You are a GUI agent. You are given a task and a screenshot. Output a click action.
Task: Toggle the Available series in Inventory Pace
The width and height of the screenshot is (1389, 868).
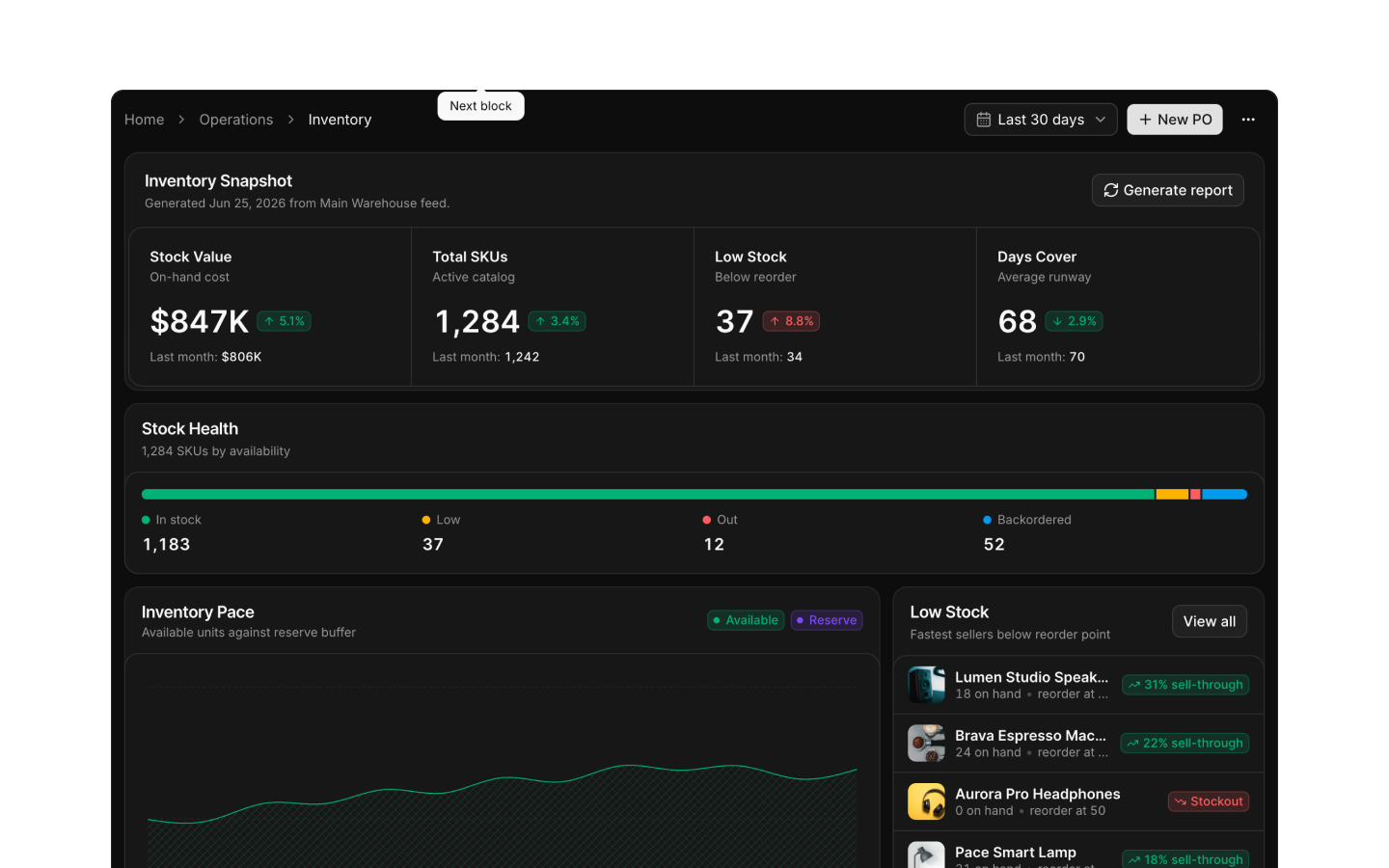pos(746,620)
